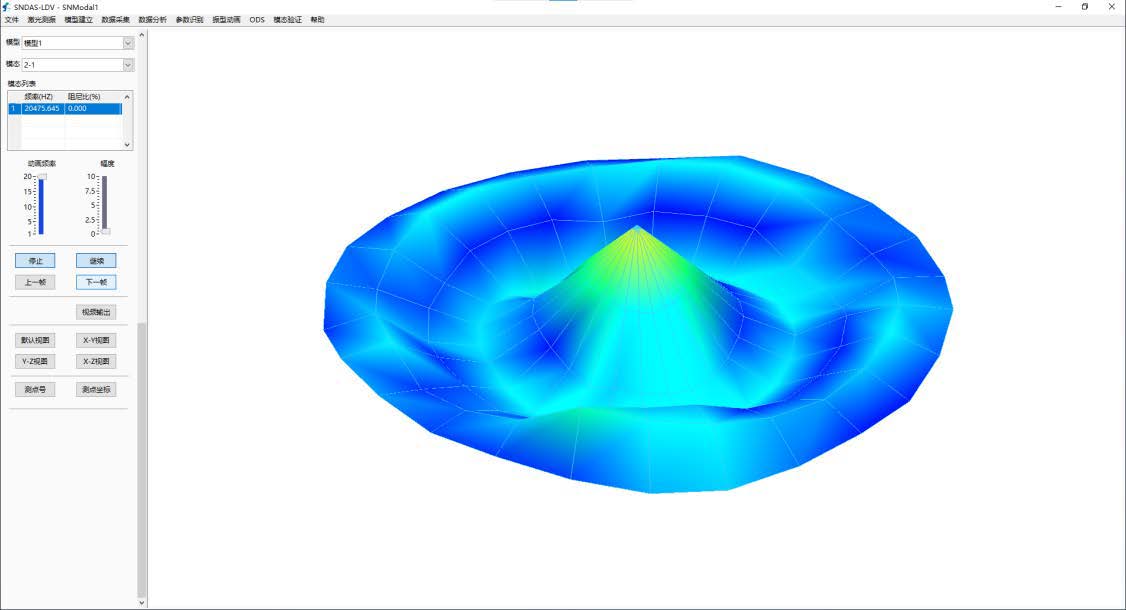
Task: Switch to the X-Y视图 view
Action: [x=96, y=340]
